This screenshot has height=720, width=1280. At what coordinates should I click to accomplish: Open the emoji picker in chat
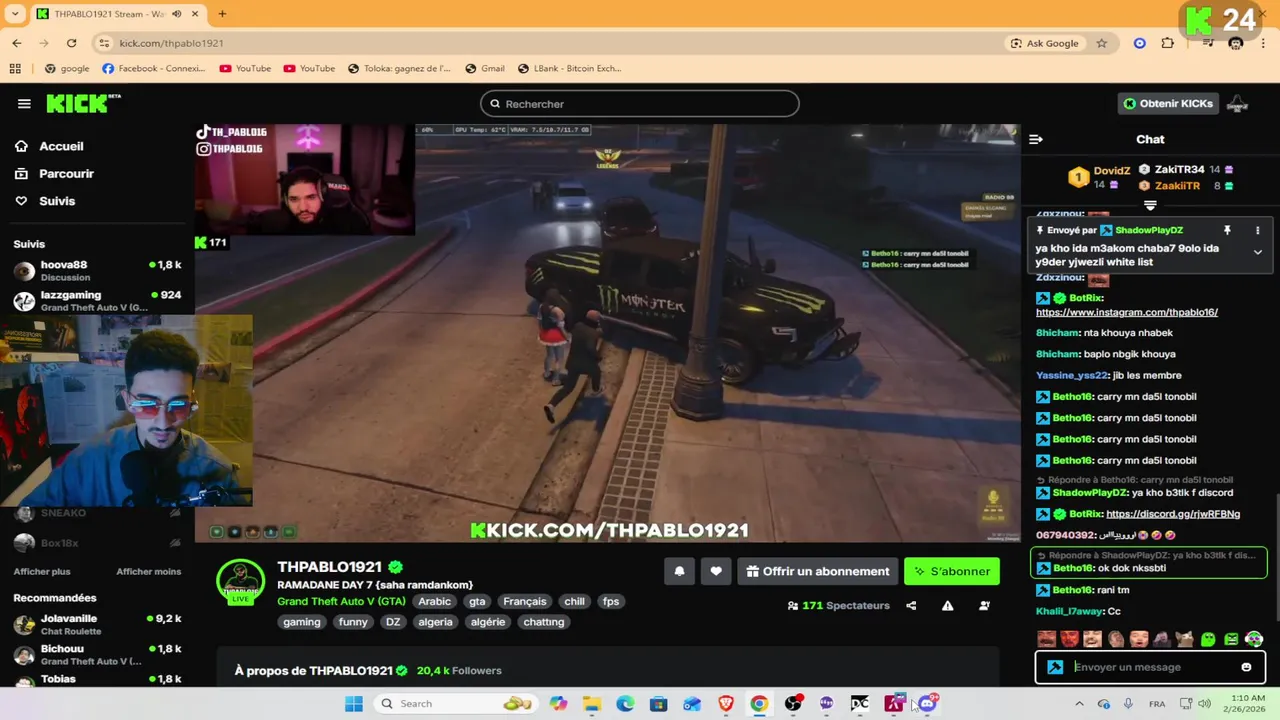[x=1246, y=667]
